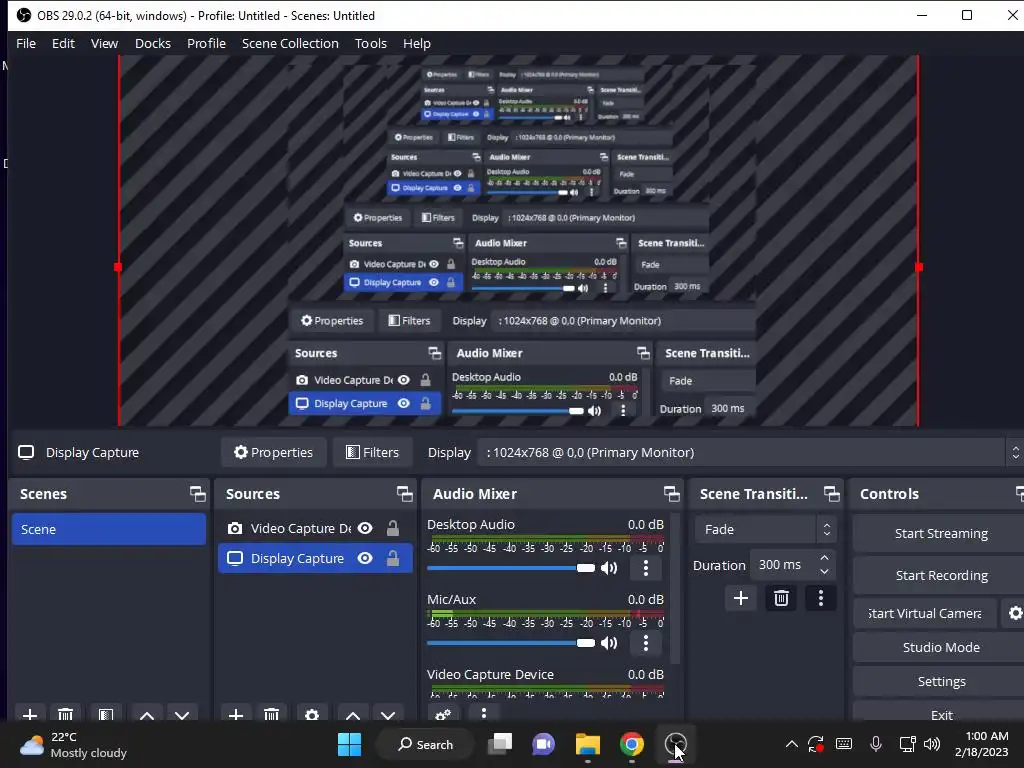The width and height of the screenshot is (1024, 768).
Task: Select the Scene item in Scenes list
Action: [108, 530]
